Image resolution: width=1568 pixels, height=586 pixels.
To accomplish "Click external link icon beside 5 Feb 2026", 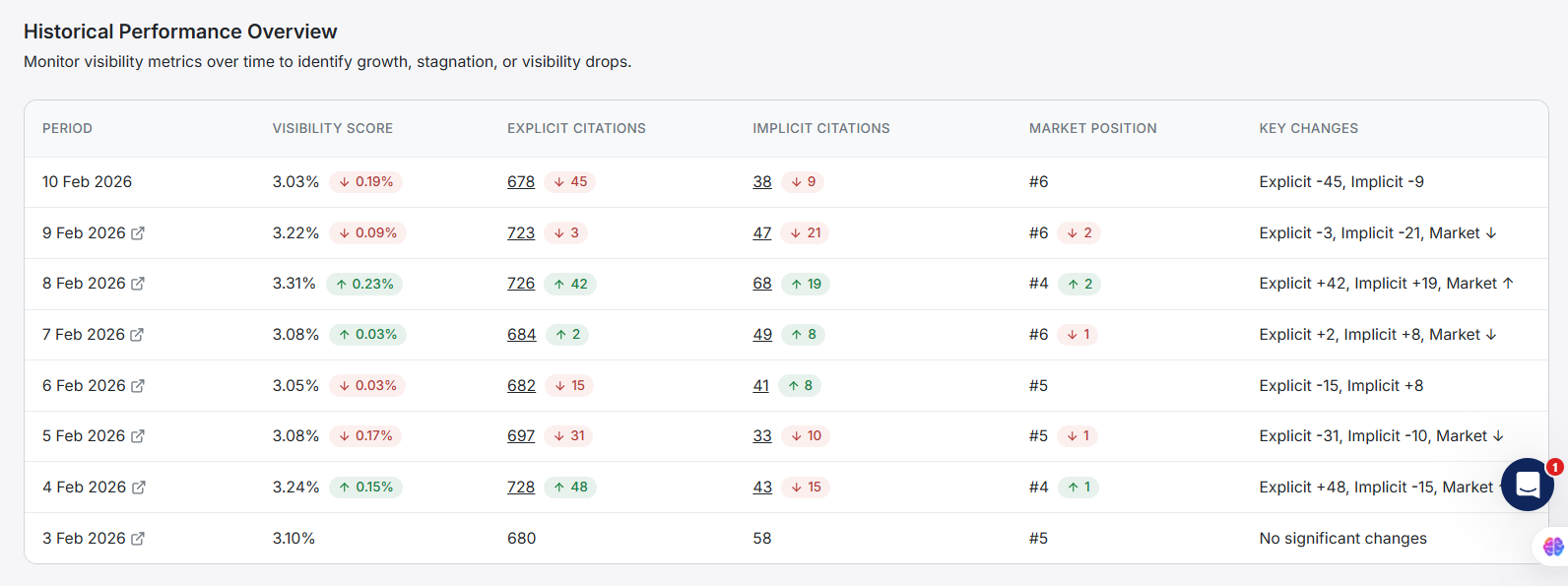I will (138, 436).
